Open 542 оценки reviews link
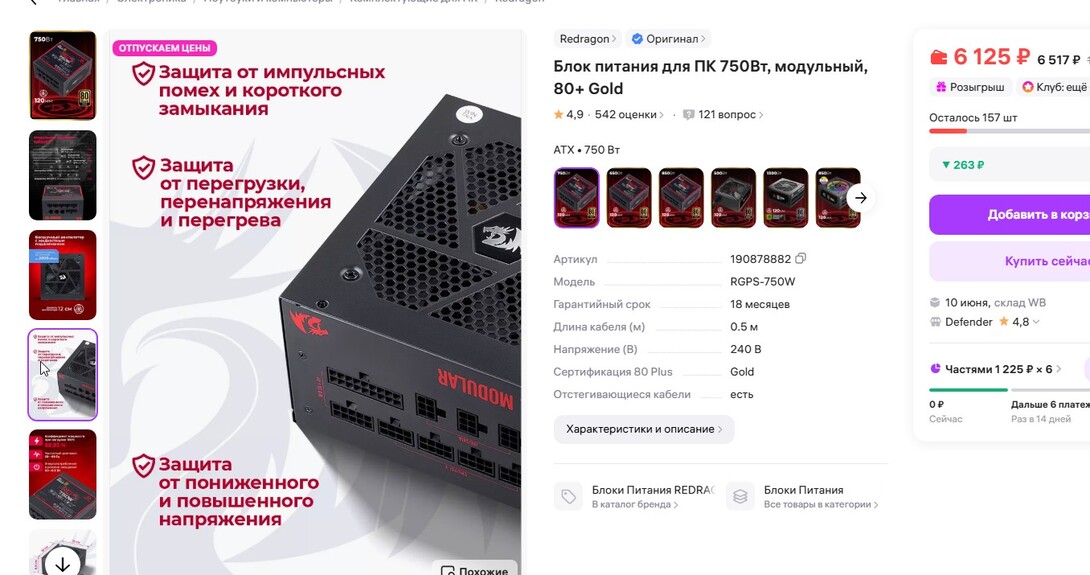 coord(629,115)
